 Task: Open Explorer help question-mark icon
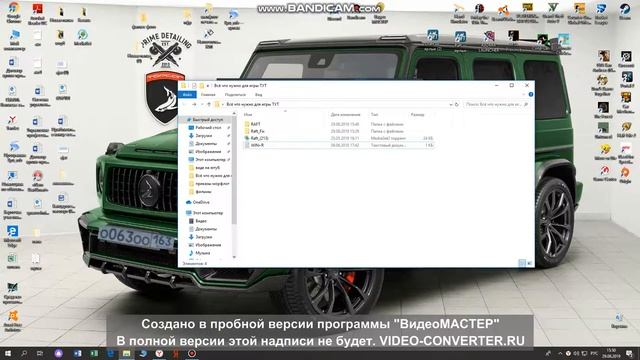(x=531, y=95)
